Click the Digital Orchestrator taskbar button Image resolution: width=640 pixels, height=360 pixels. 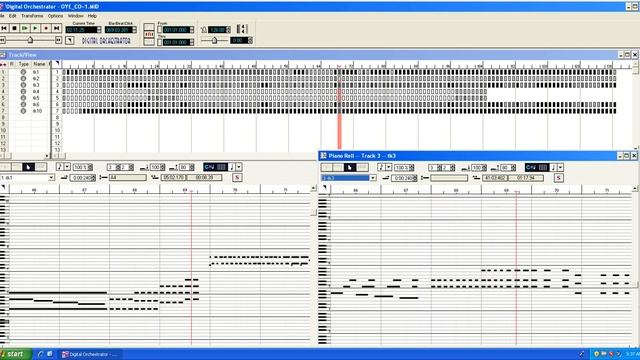89,354
